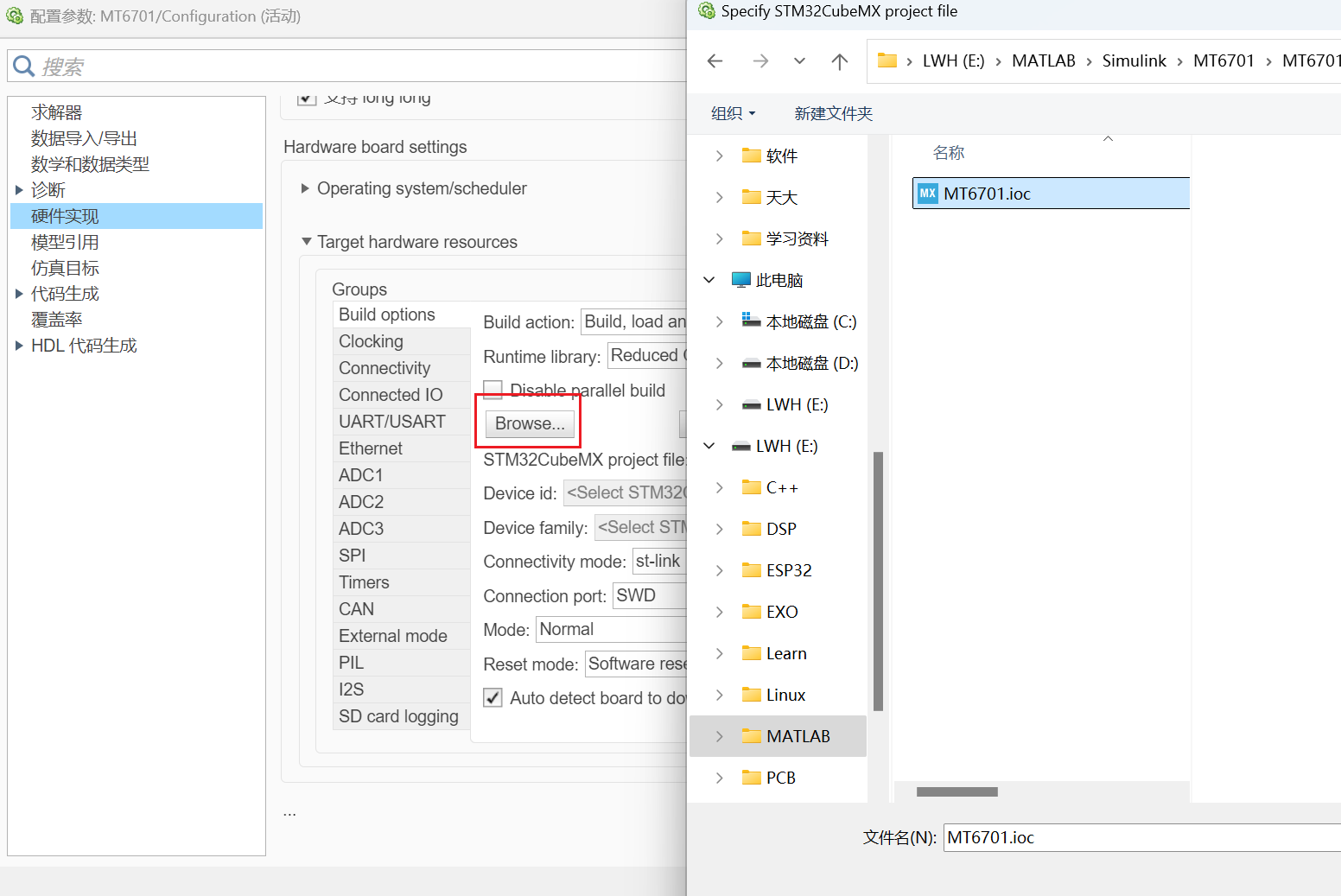Expand the 本地磁盘 (C:) tree node
This screenshot has height=896, width=1341.
(x=719, y=321)
